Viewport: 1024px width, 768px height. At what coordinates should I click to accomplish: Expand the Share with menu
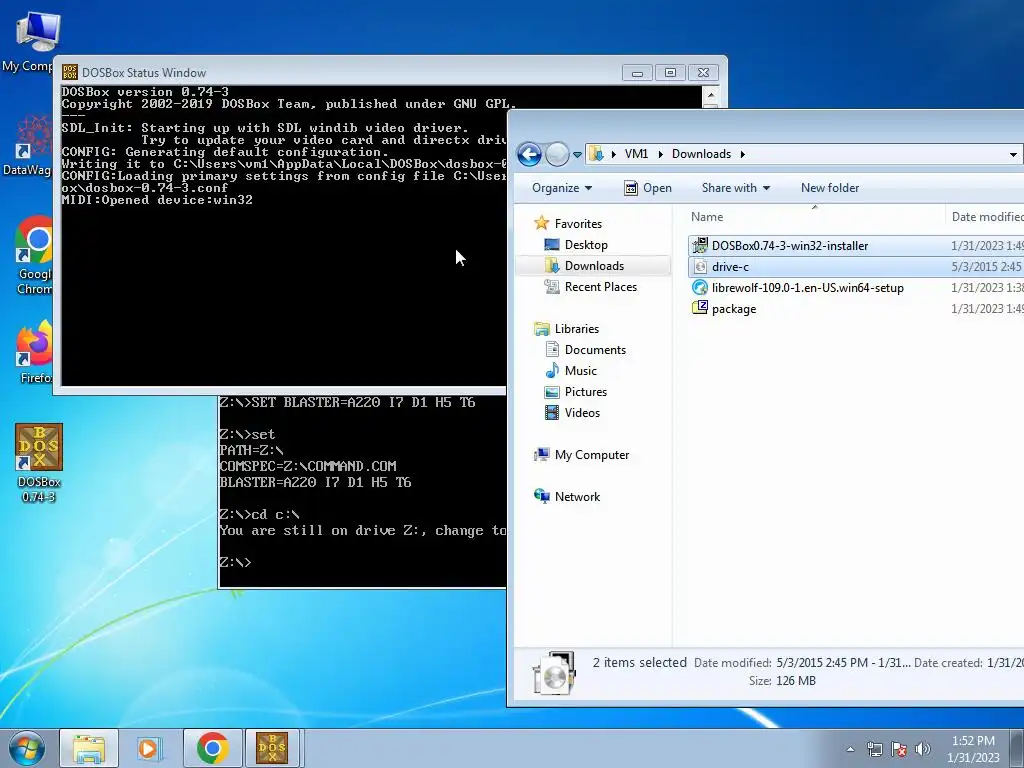735,188
